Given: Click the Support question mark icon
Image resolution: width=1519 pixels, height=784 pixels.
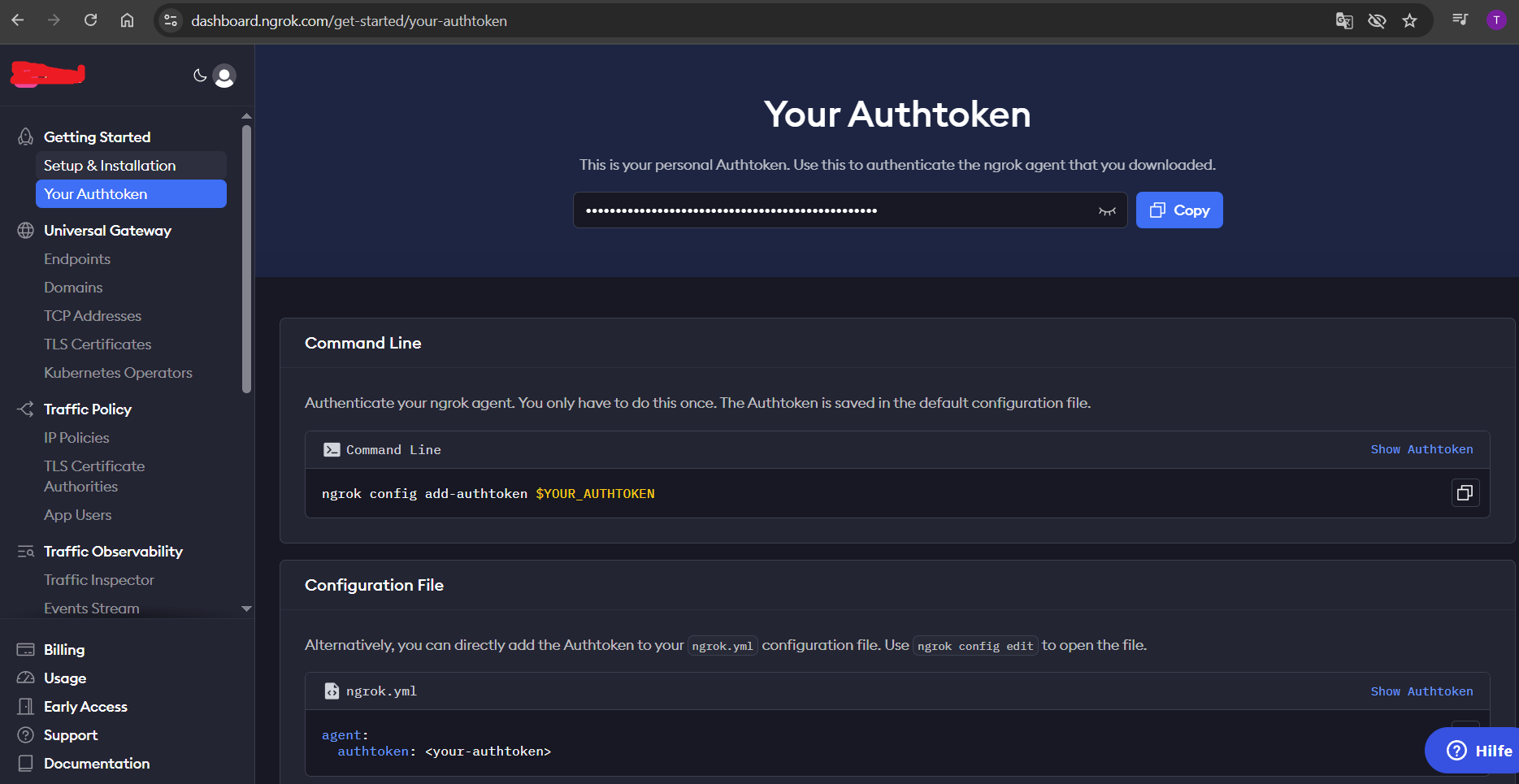Looking at the screenshot, I should pos(26,734).
